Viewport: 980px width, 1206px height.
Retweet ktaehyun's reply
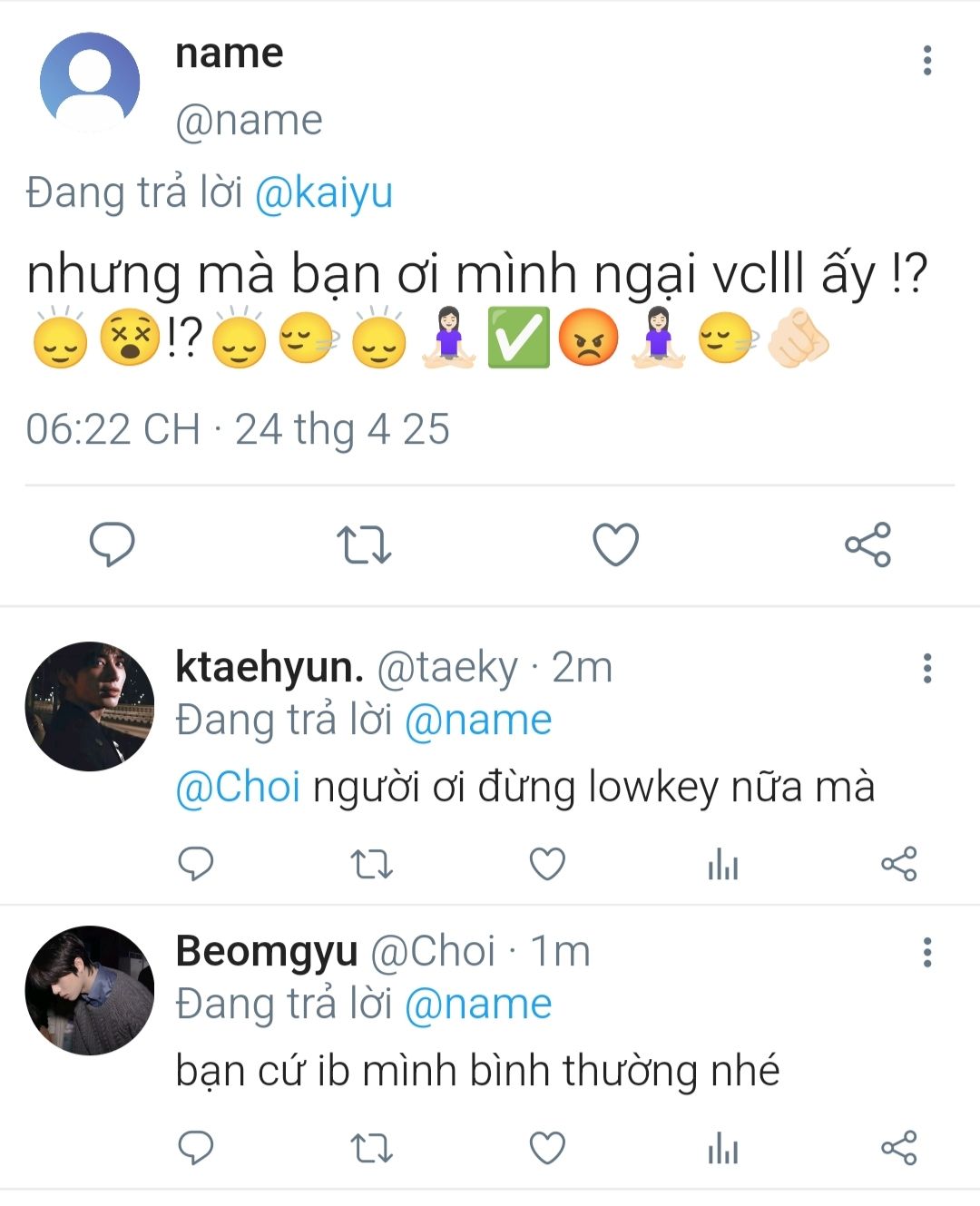(371, 864)
